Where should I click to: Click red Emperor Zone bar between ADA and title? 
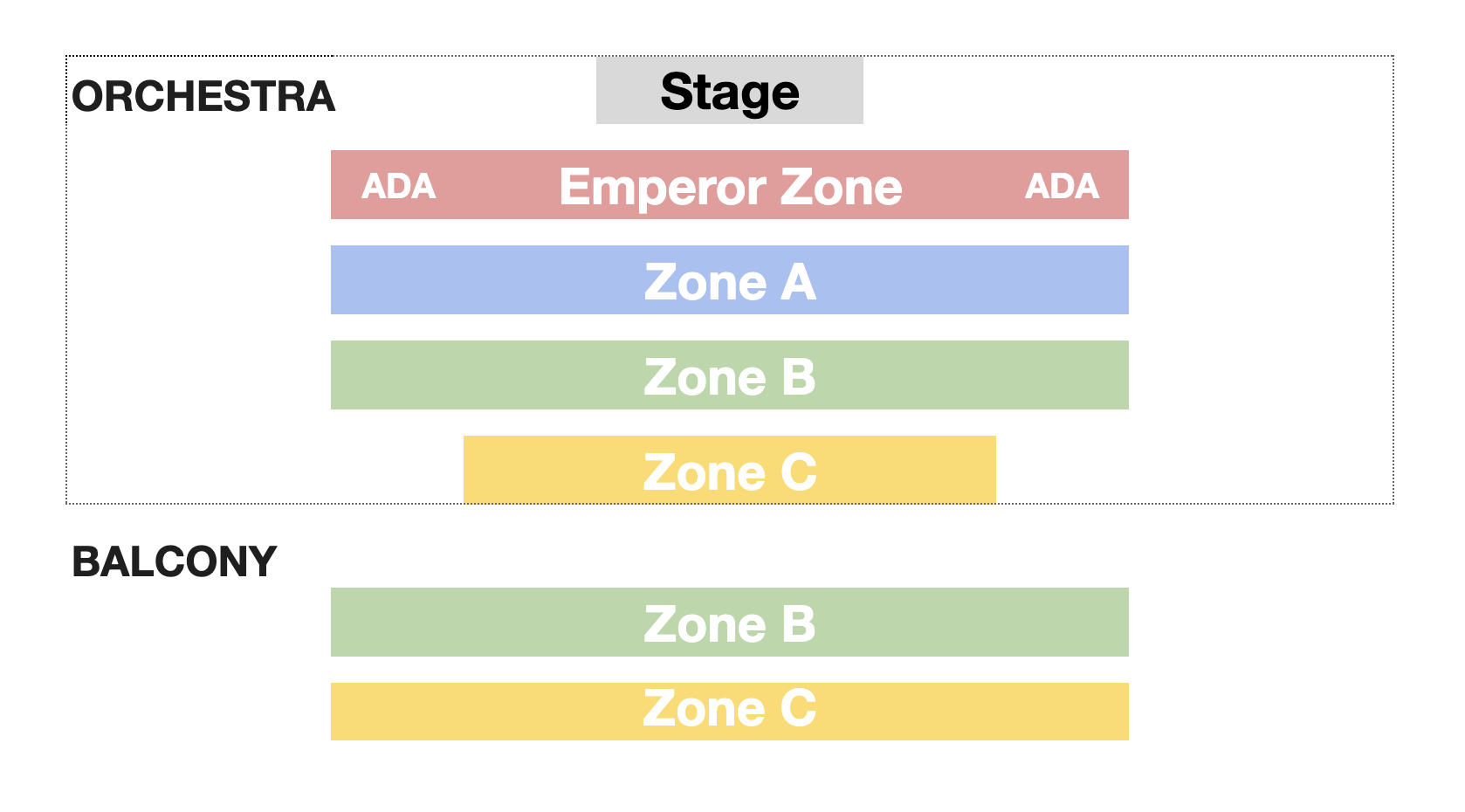[x=498, y=184]
